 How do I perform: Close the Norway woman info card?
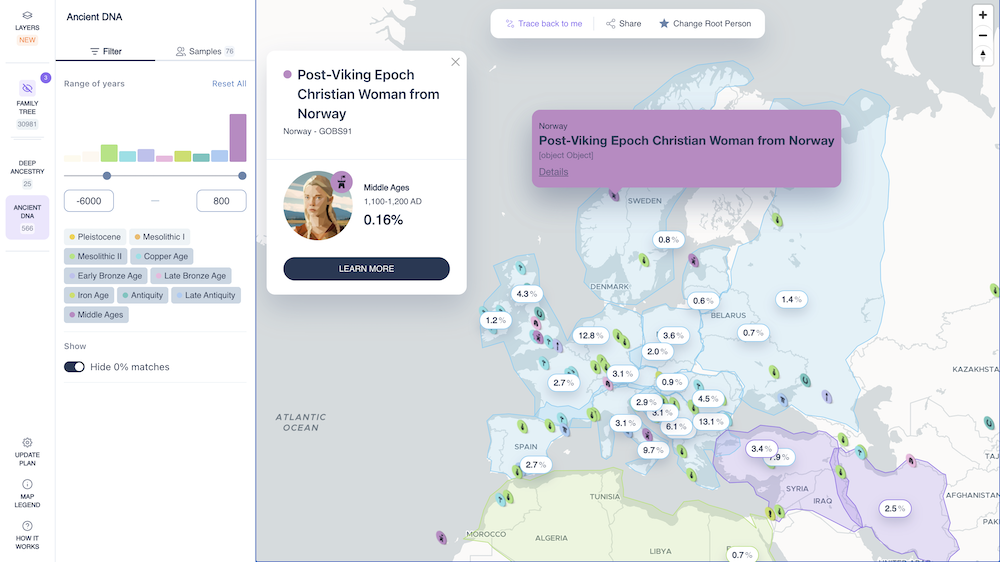(455, 62)
